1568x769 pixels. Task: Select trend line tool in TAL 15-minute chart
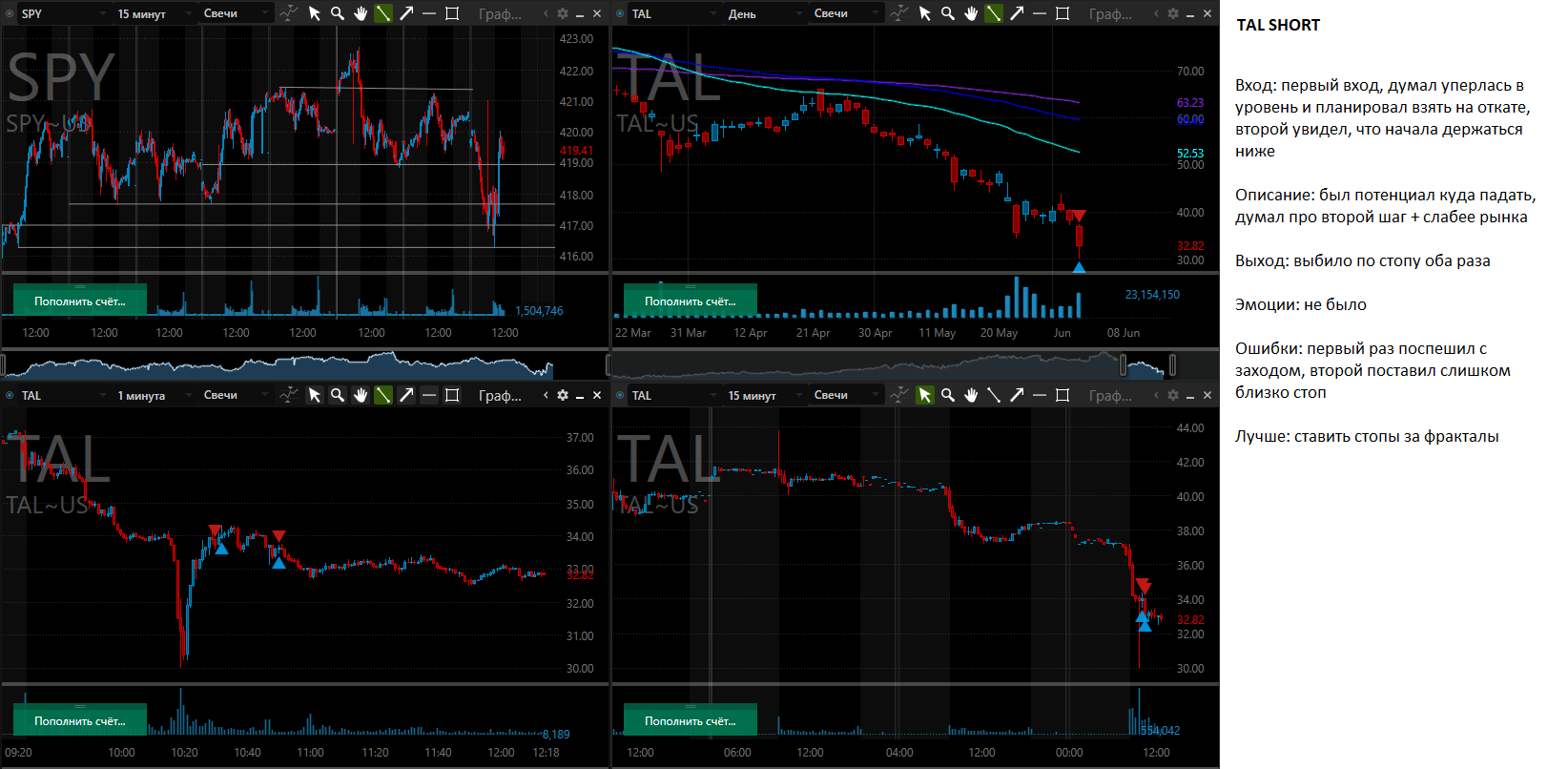point(994,395)
